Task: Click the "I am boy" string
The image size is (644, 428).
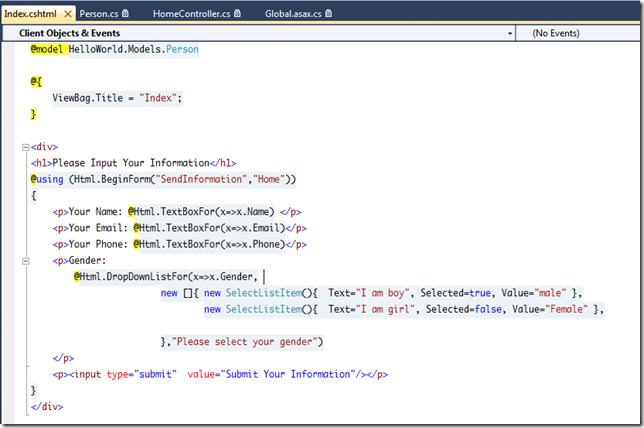Action: pyautogui.click(x=383, y=293)
